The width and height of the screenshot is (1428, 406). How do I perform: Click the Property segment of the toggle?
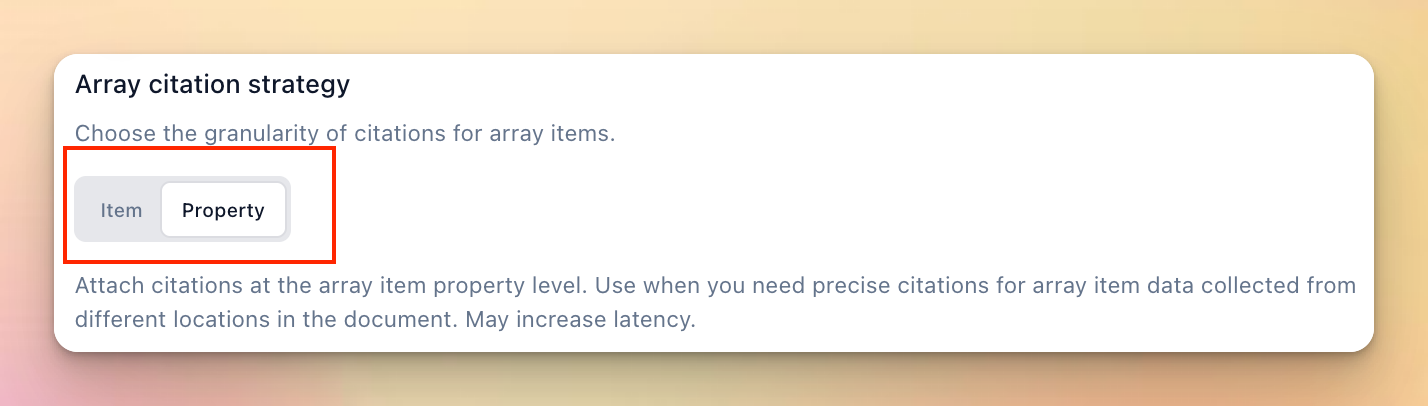click(223, 211)
